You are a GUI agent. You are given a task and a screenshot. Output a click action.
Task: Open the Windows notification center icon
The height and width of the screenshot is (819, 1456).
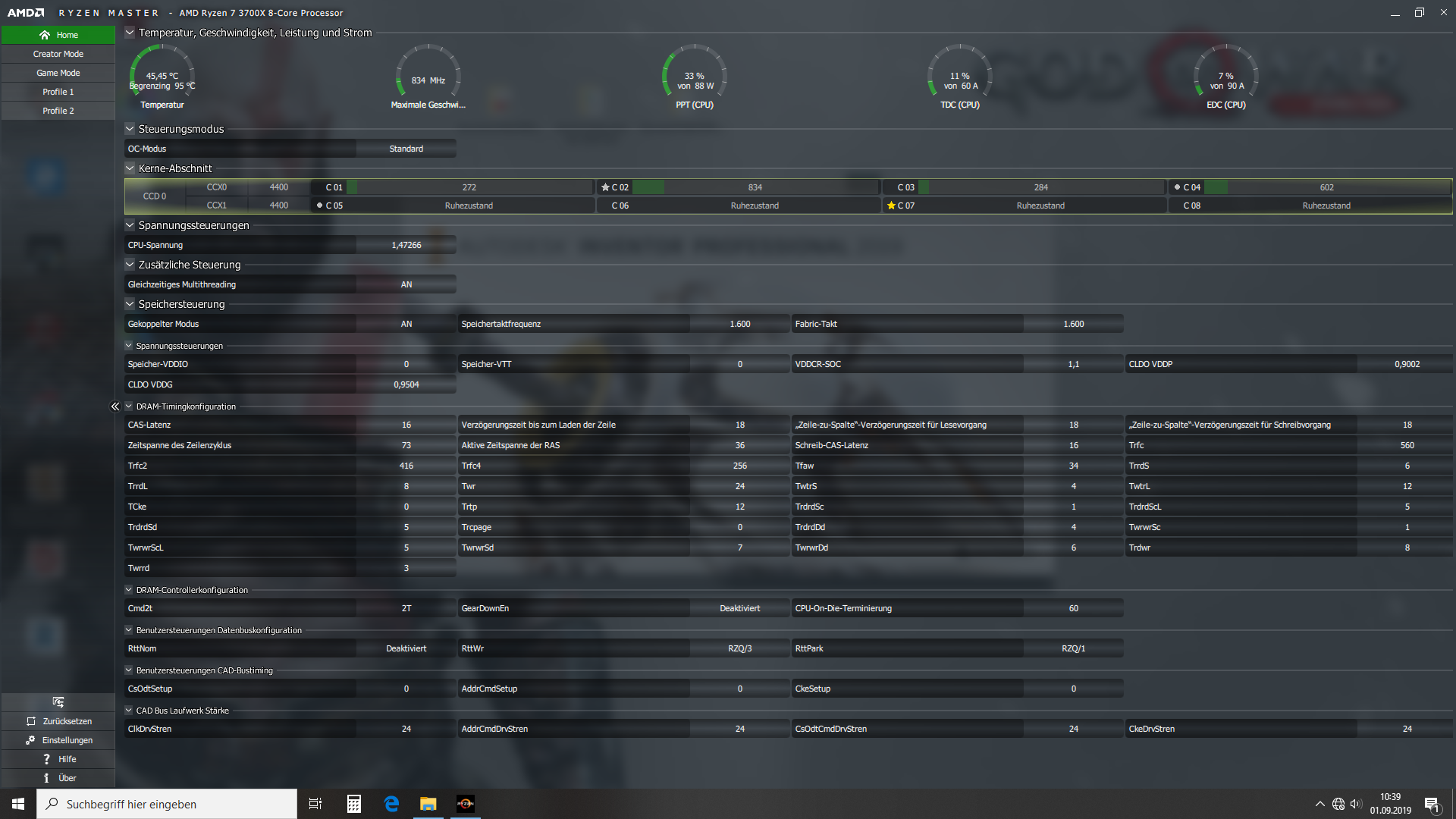[x=1432, y=805]
